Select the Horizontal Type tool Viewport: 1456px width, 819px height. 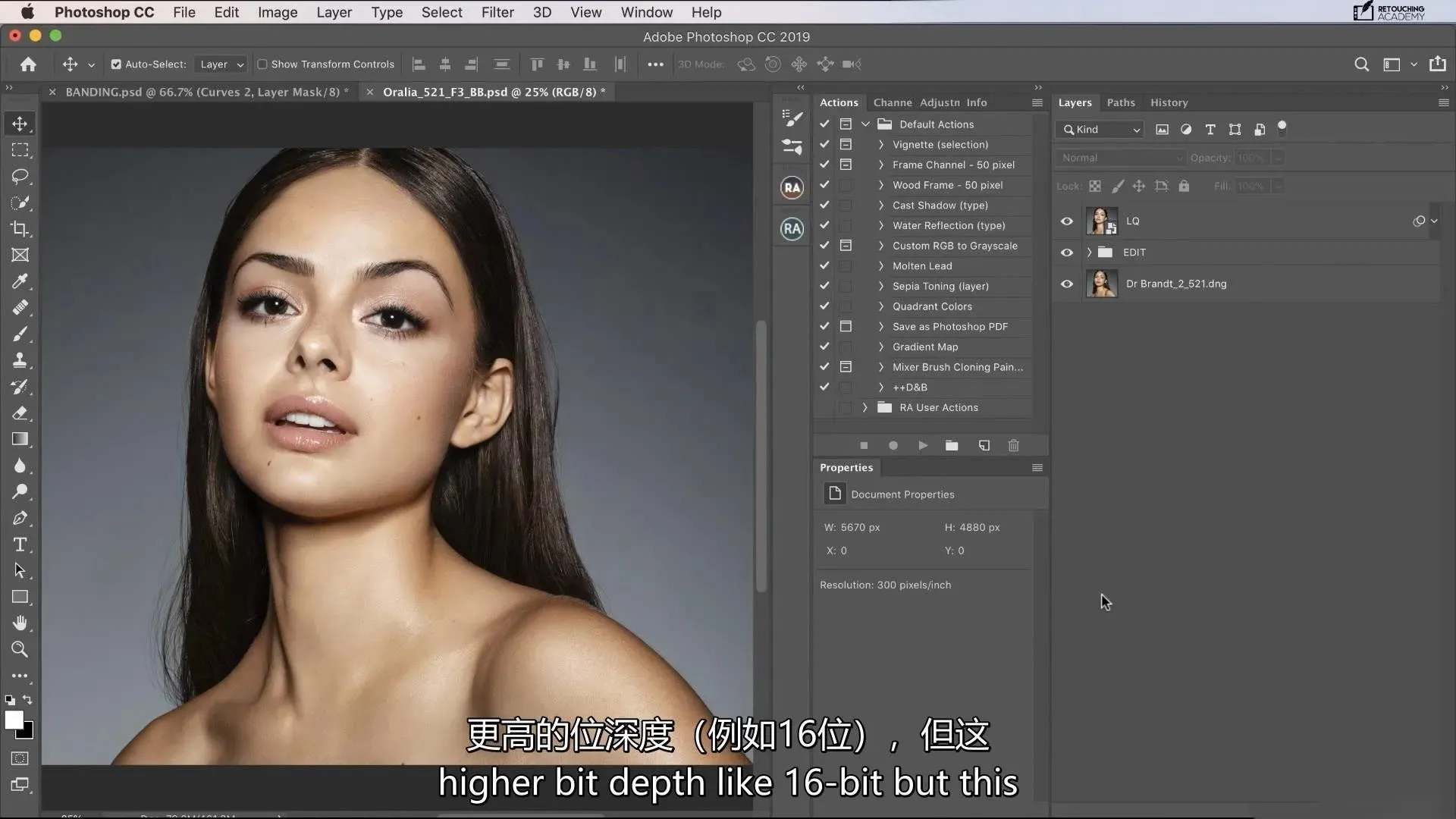click(20, 544)
